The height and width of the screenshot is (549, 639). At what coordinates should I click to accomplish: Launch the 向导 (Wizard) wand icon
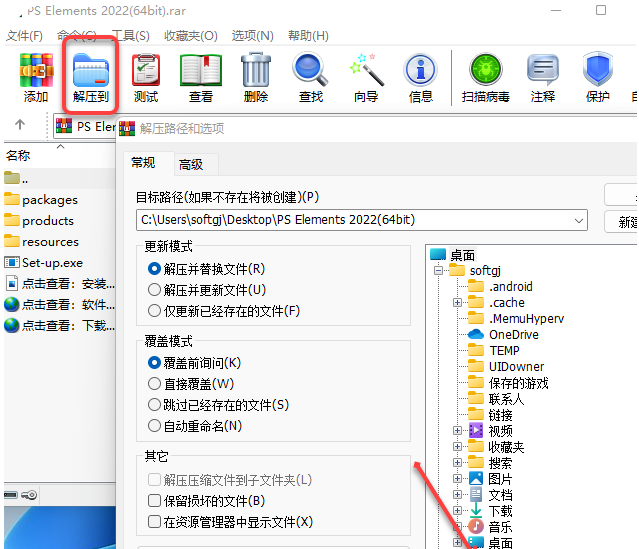(x=366, y=71)
